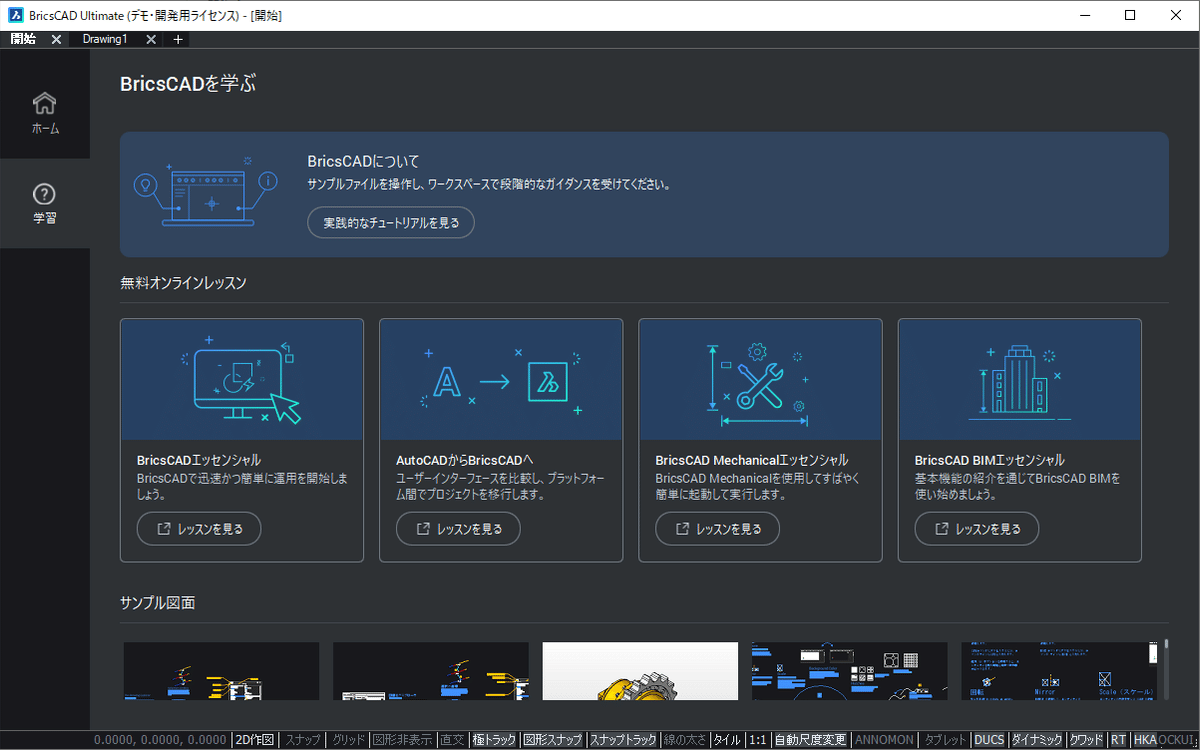Open レッスンを見る under BricsCAD BIMエッセンシャル
This screenshot has height=750, width=1200.
(976, 529)
